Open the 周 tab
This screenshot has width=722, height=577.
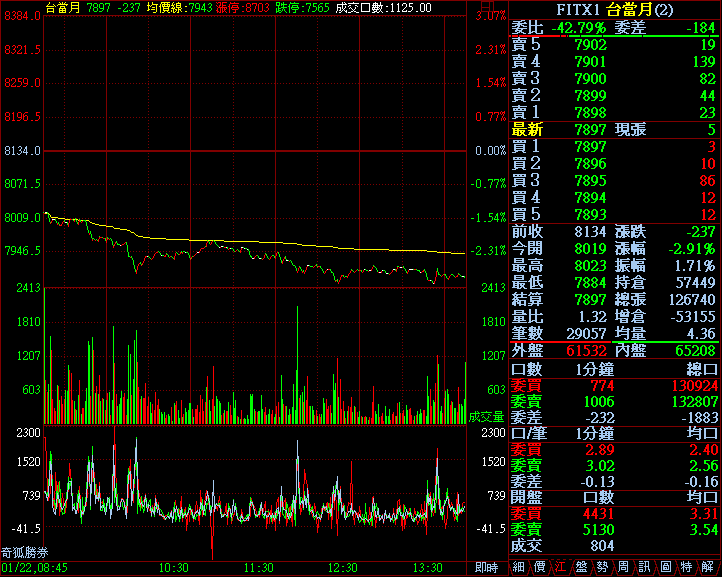[x=623, y=567]
